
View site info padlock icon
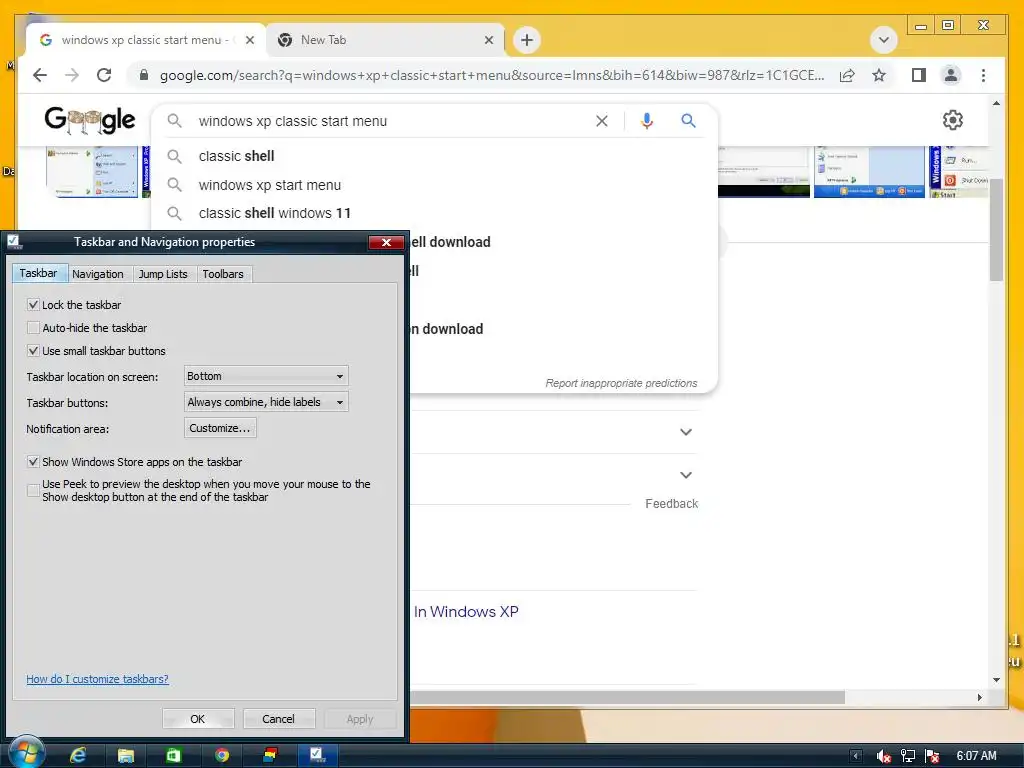pyautogui.click(x=144, y=75)
